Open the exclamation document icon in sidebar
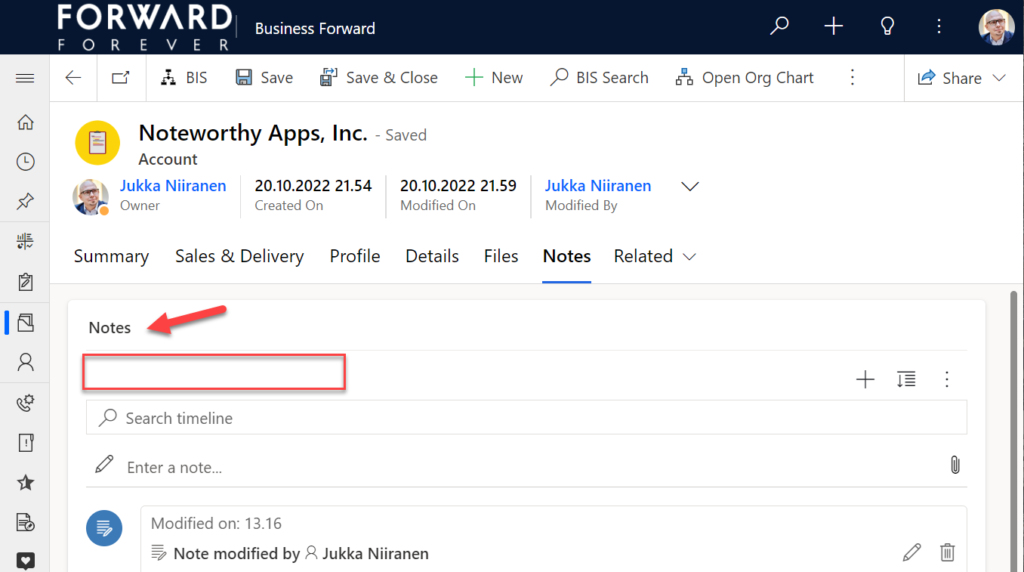This screenshot has width=1024, height=572. tap(25, 443)
